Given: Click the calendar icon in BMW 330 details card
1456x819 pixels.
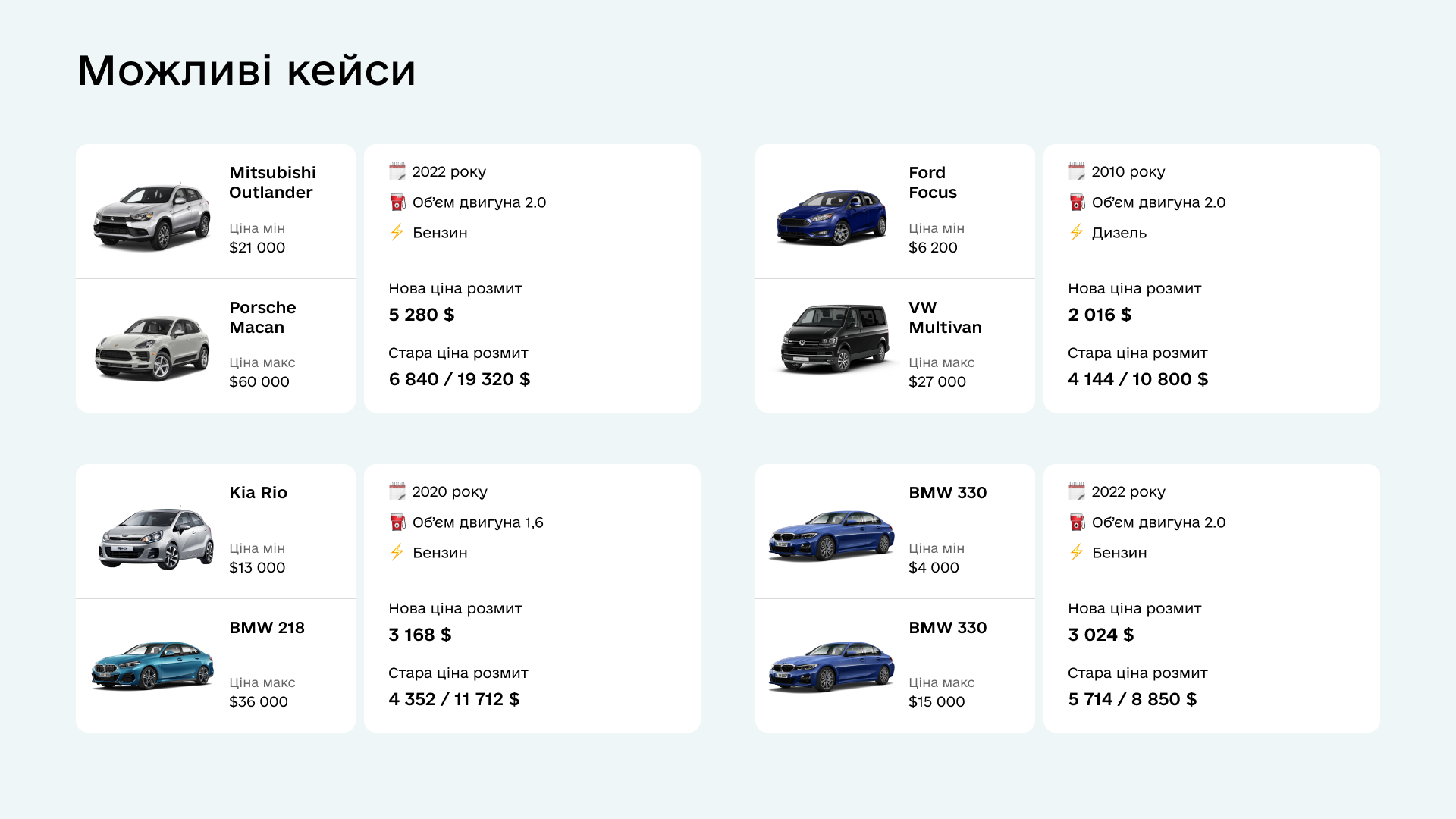Looking at the screenshot, I should coord(1077,491).
